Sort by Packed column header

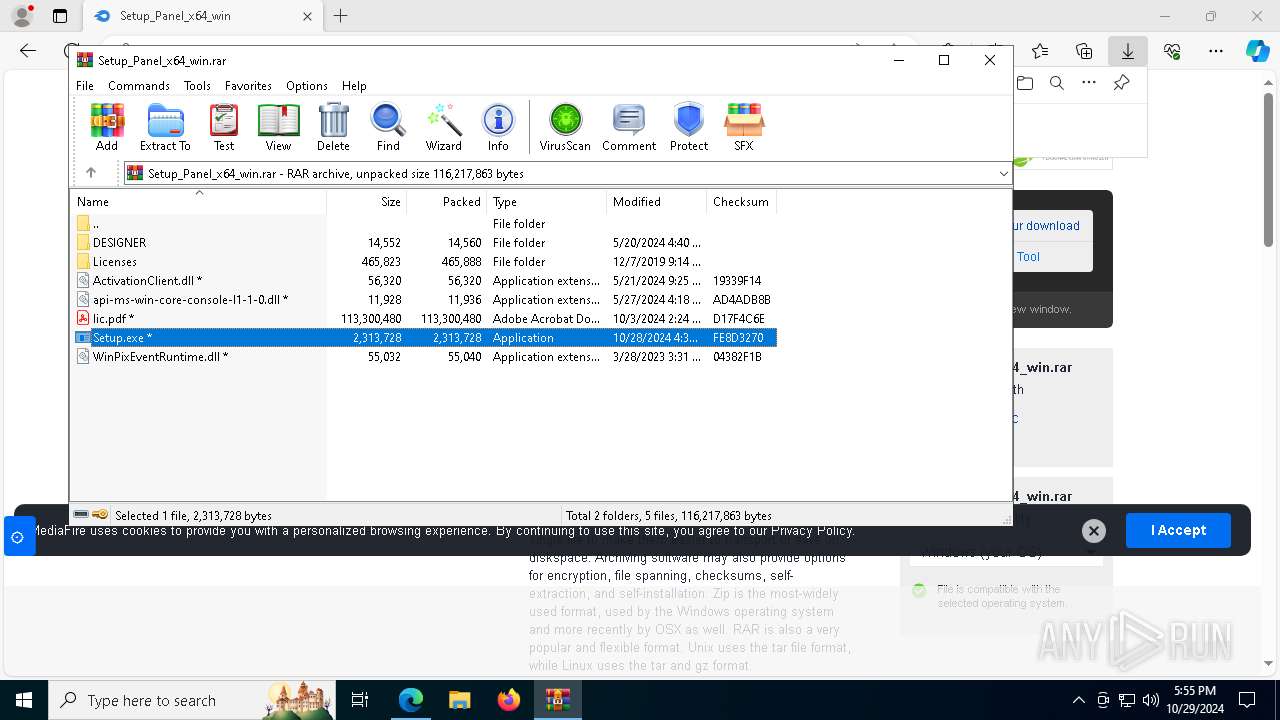pyautogui.click(x=447, y=201)
